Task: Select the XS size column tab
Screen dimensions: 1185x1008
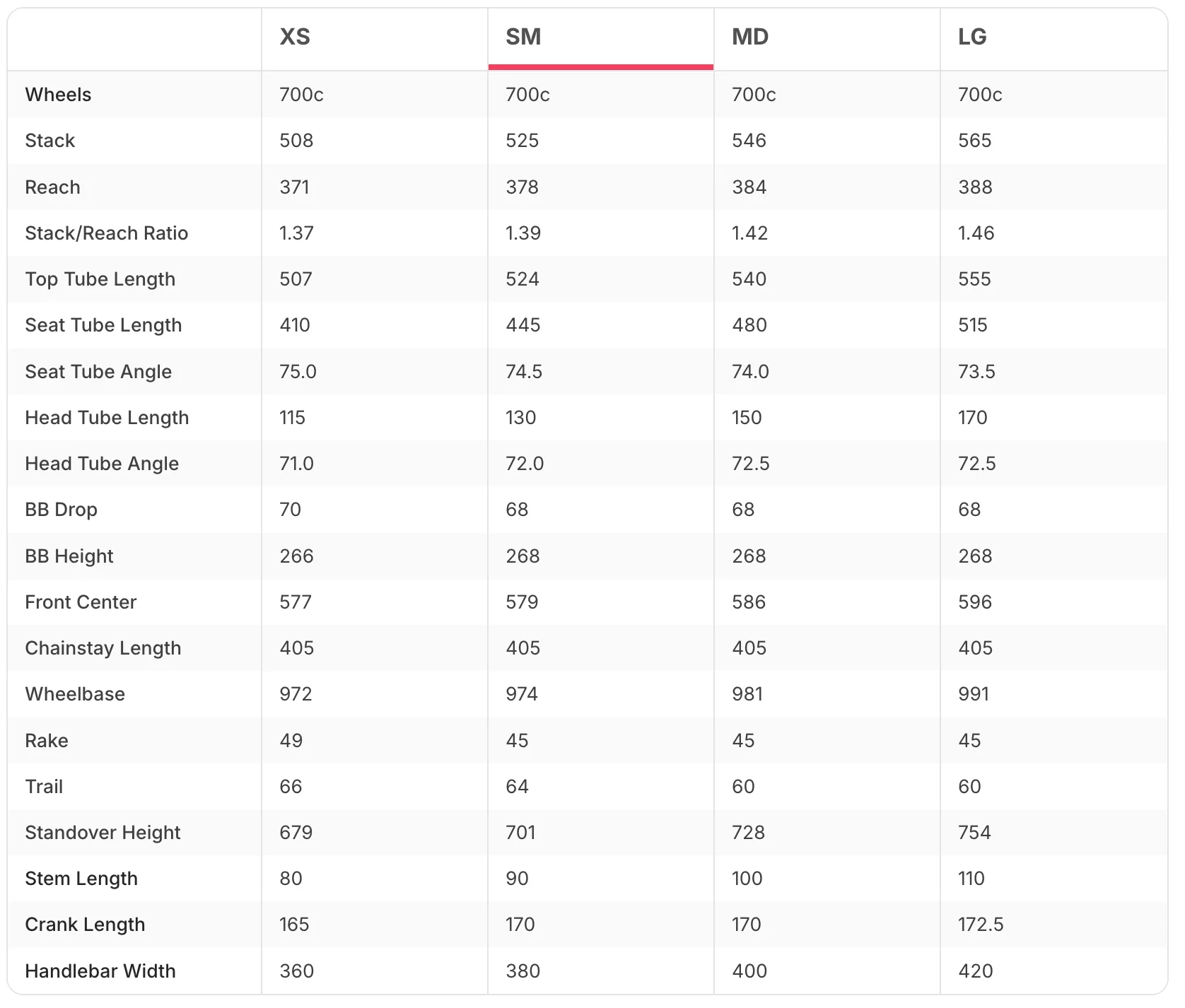Action: (375, 38)
